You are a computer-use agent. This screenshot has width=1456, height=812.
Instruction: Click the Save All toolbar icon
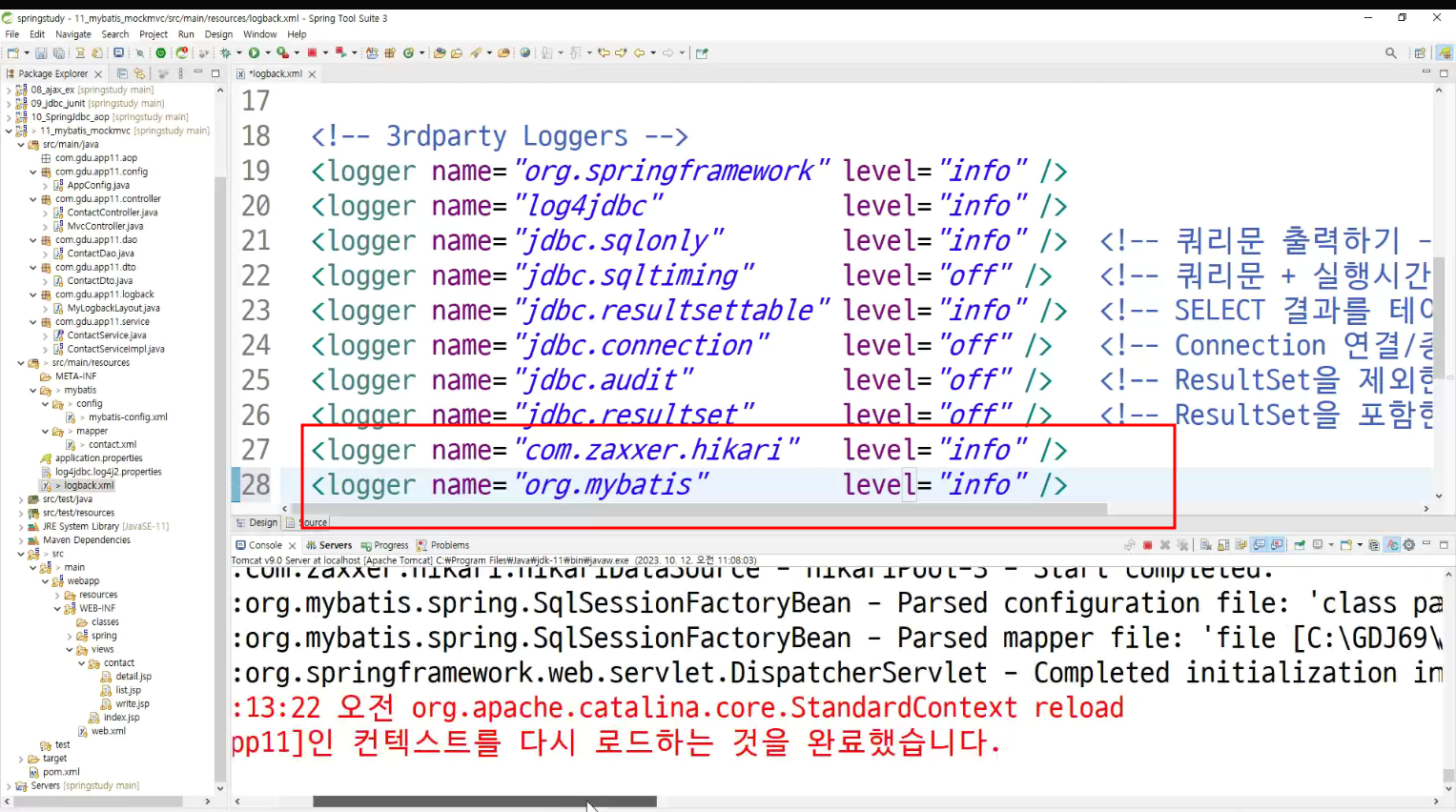click(58, 53)
